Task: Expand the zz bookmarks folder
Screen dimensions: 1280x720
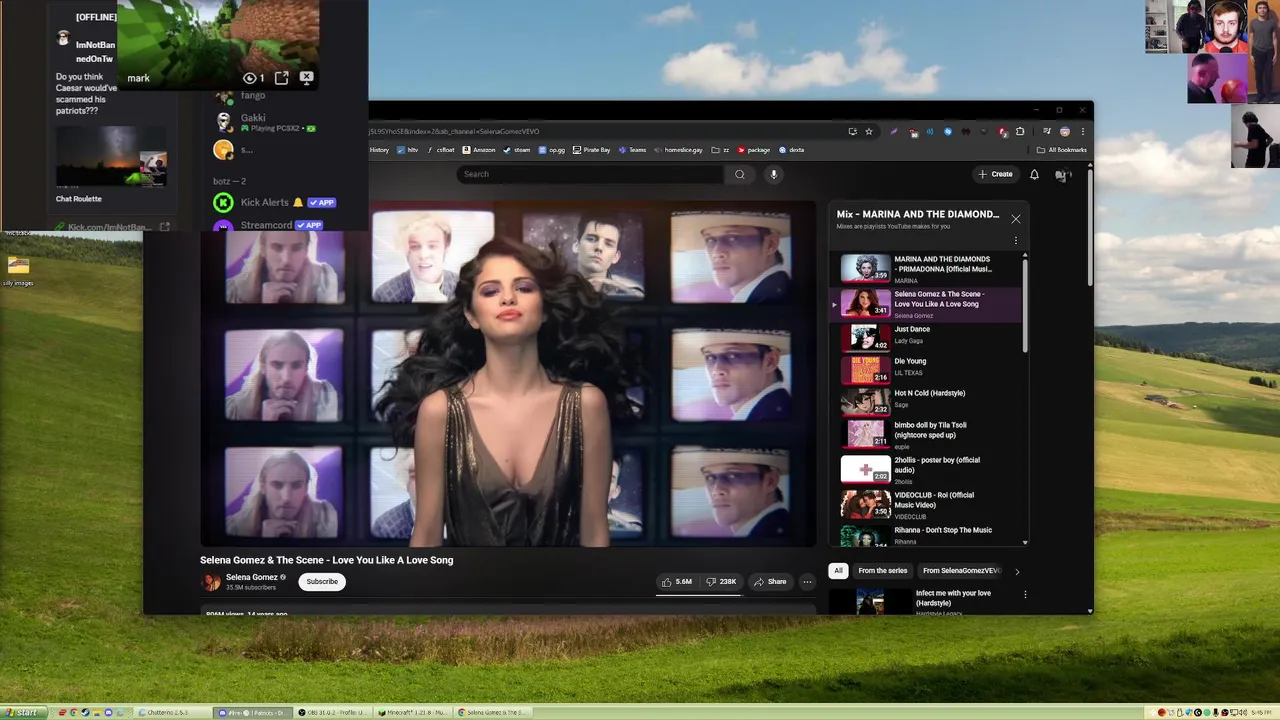Action: (720, 150)
